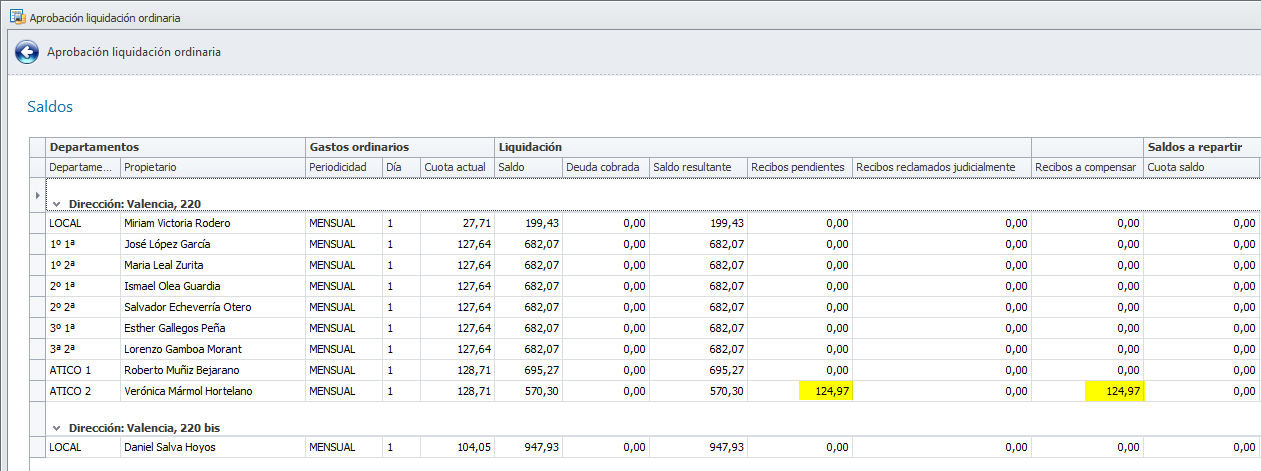Sort by the Periodicidad column header
Image resolution: width=1261 pixels, height=471 pixels.
click(x=343, y=167)
